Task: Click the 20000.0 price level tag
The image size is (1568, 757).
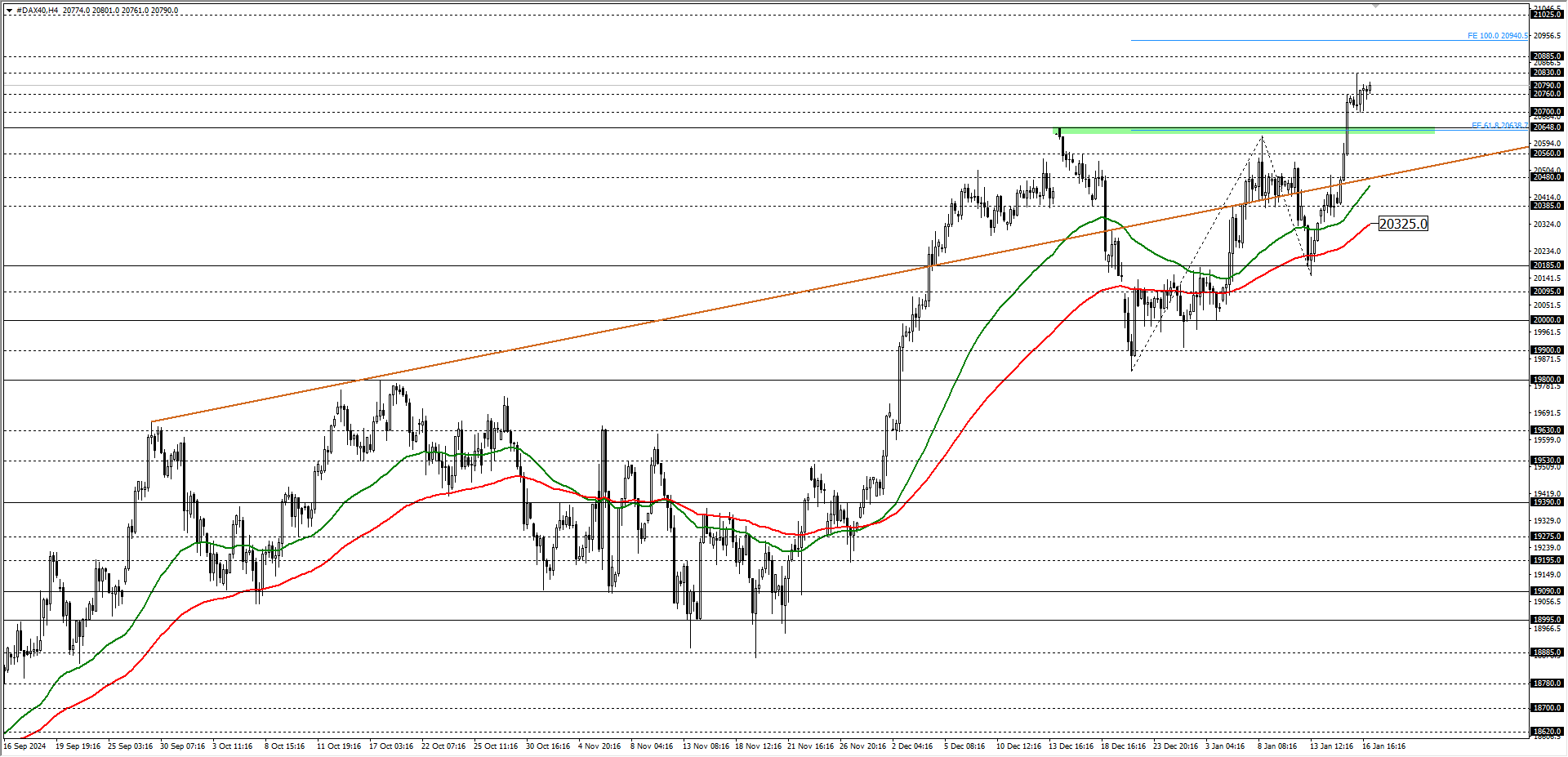Action: [1547, 320]
